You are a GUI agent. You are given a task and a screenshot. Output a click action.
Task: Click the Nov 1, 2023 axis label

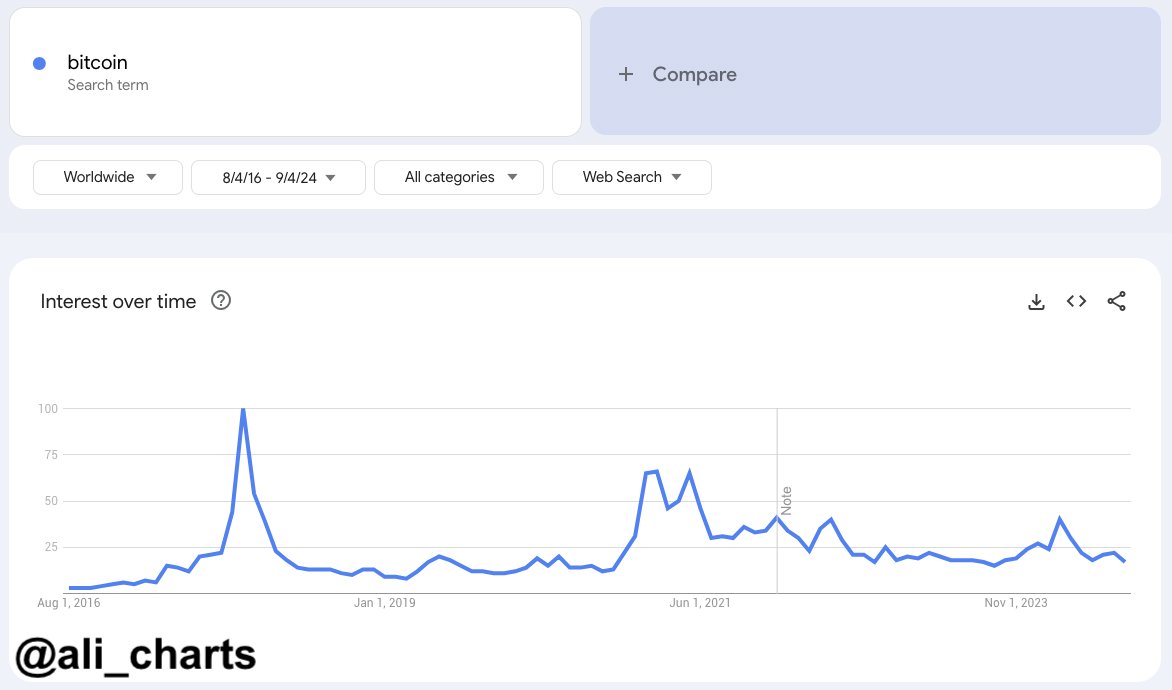[x=1016, y=603]
